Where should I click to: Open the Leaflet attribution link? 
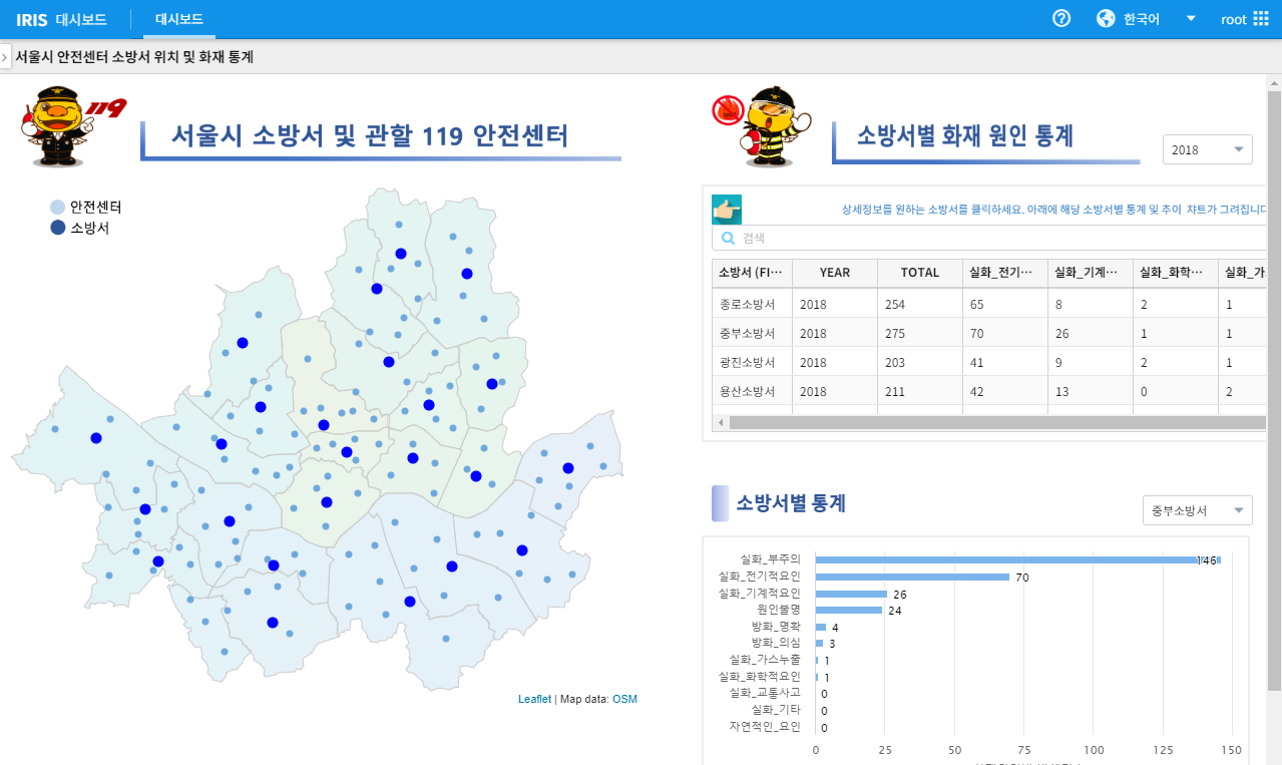point(534,699)
